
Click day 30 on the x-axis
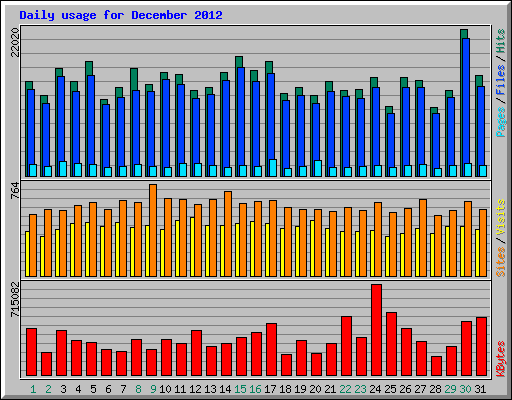click(465, 389)
